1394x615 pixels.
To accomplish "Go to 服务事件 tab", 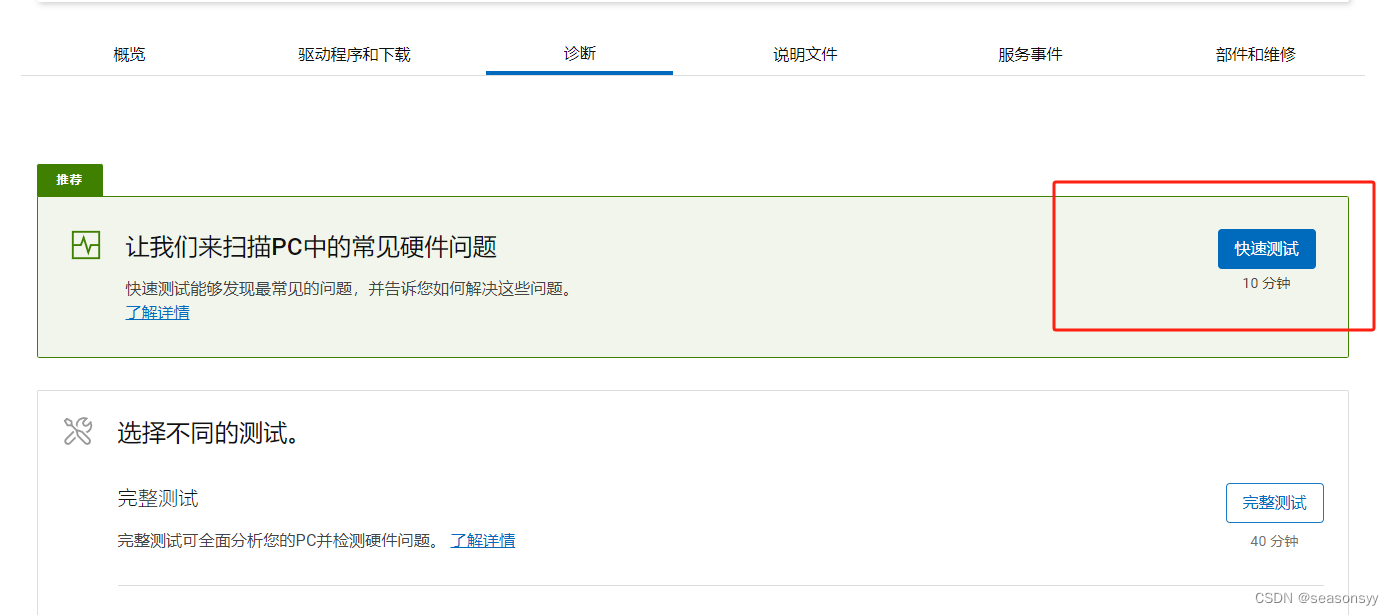I will pyautogui.click(x=1030, y=54).
